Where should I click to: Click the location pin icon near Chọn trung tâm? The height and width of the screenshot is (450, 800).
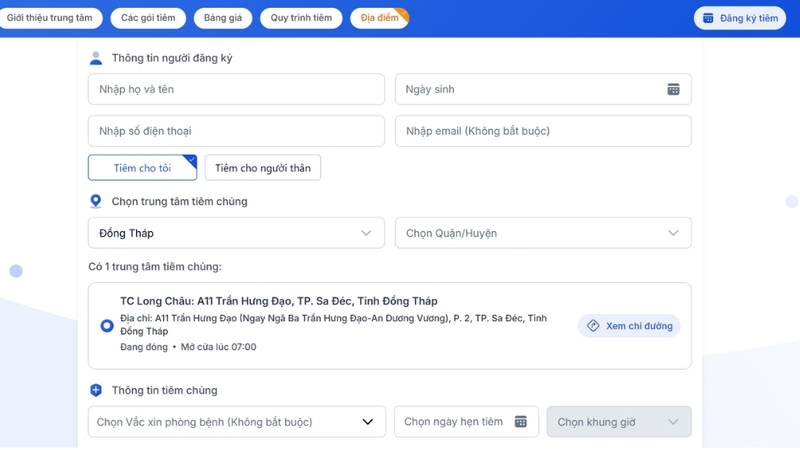pos(96,201)
